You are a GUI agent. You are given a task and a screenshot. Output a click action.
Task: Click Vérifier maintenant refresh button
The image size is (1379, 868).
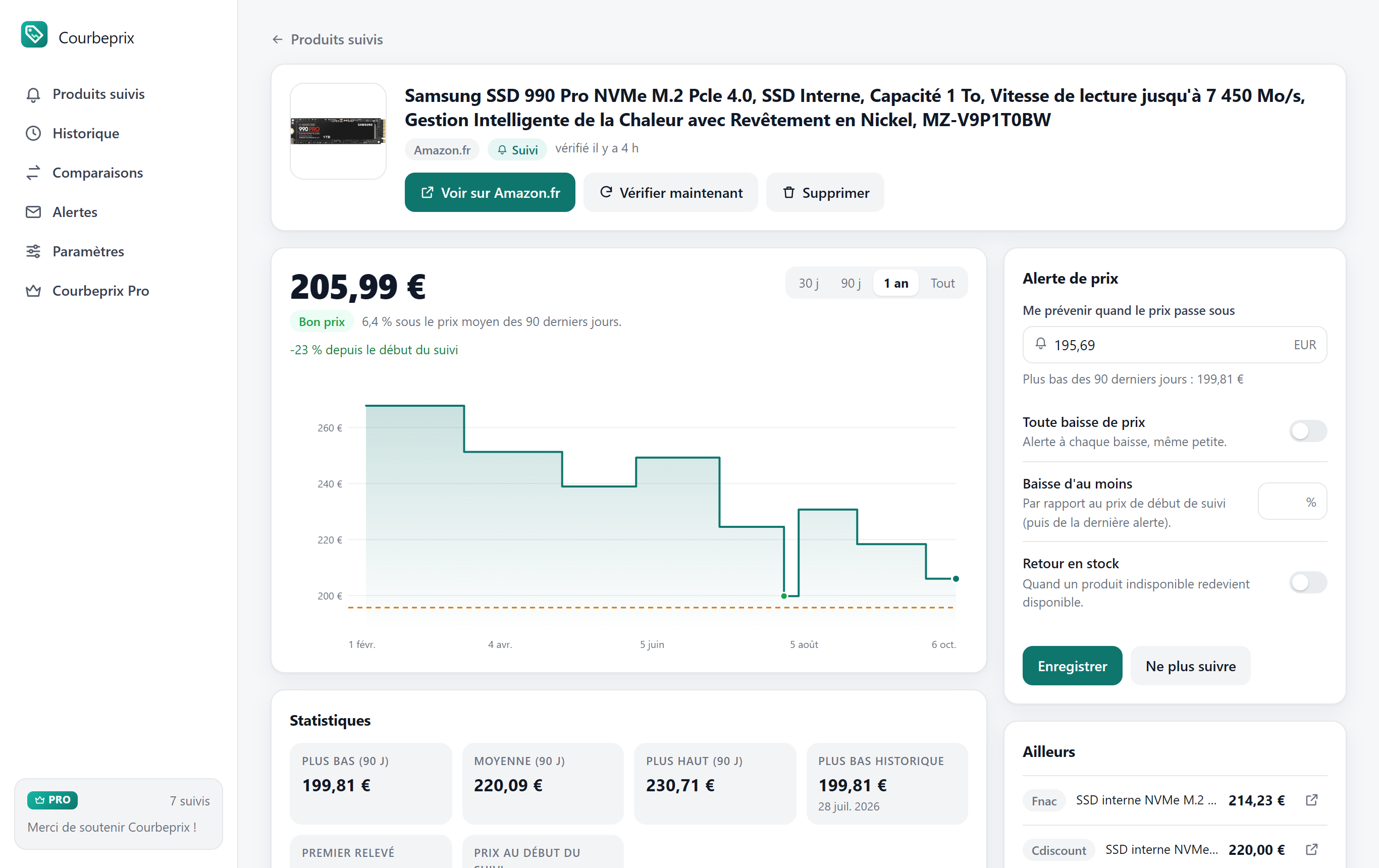[671, 192]
